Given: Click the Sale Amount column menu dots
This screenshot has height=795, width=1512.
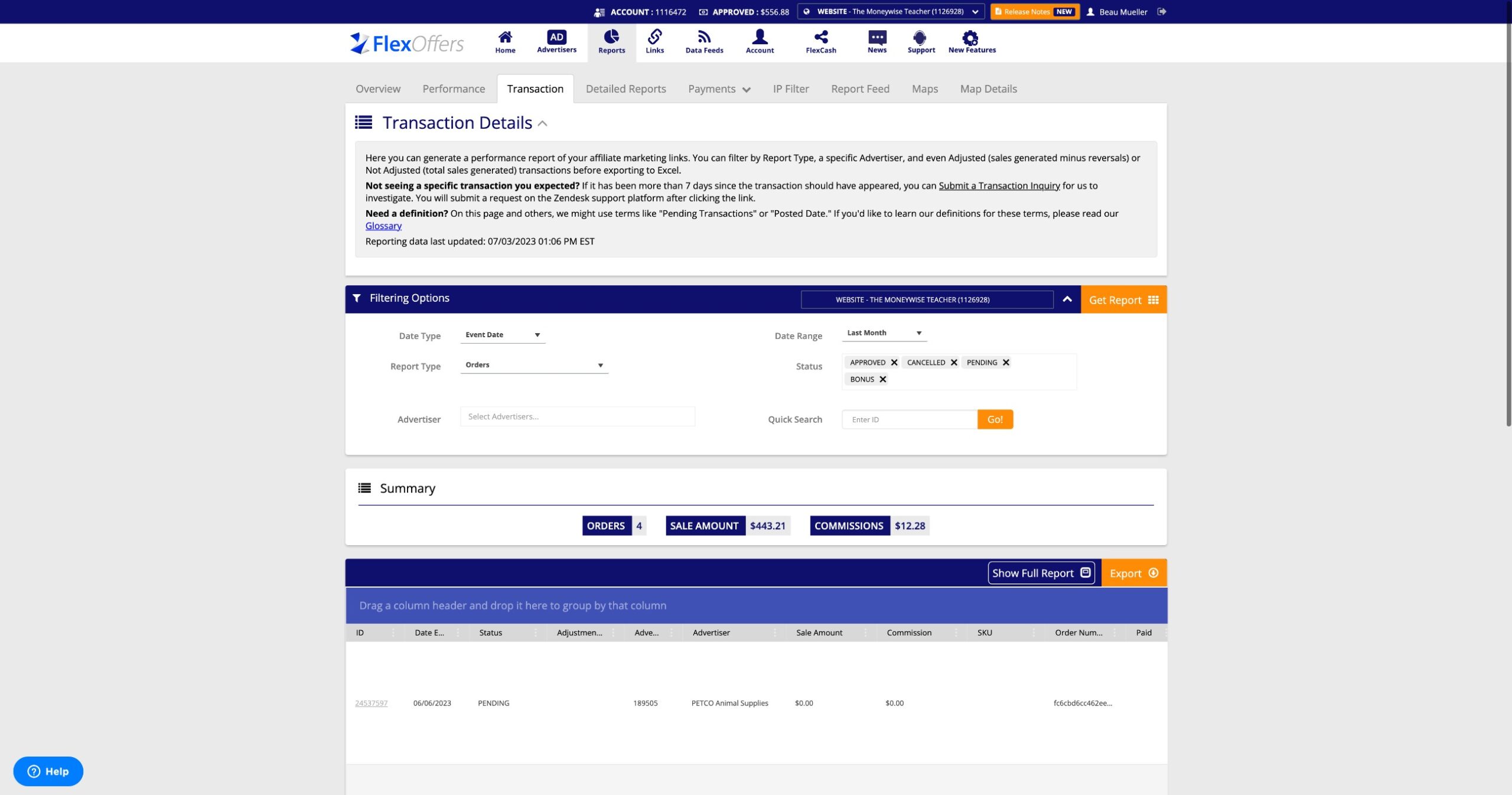Looking at the screenshot, I should (865, 633).
